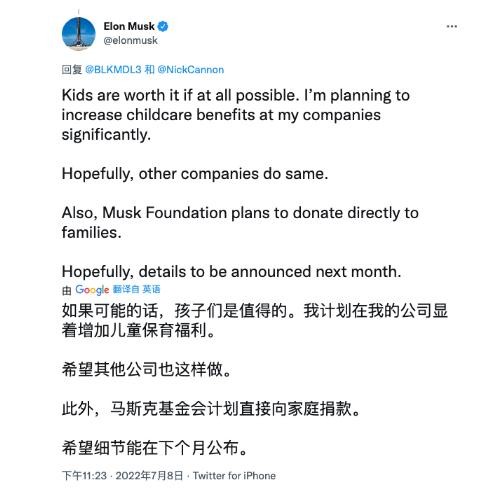Click the translated line starting 此外,马斯克基金会
Screen dimensions: 500x500
pos(211,409)
